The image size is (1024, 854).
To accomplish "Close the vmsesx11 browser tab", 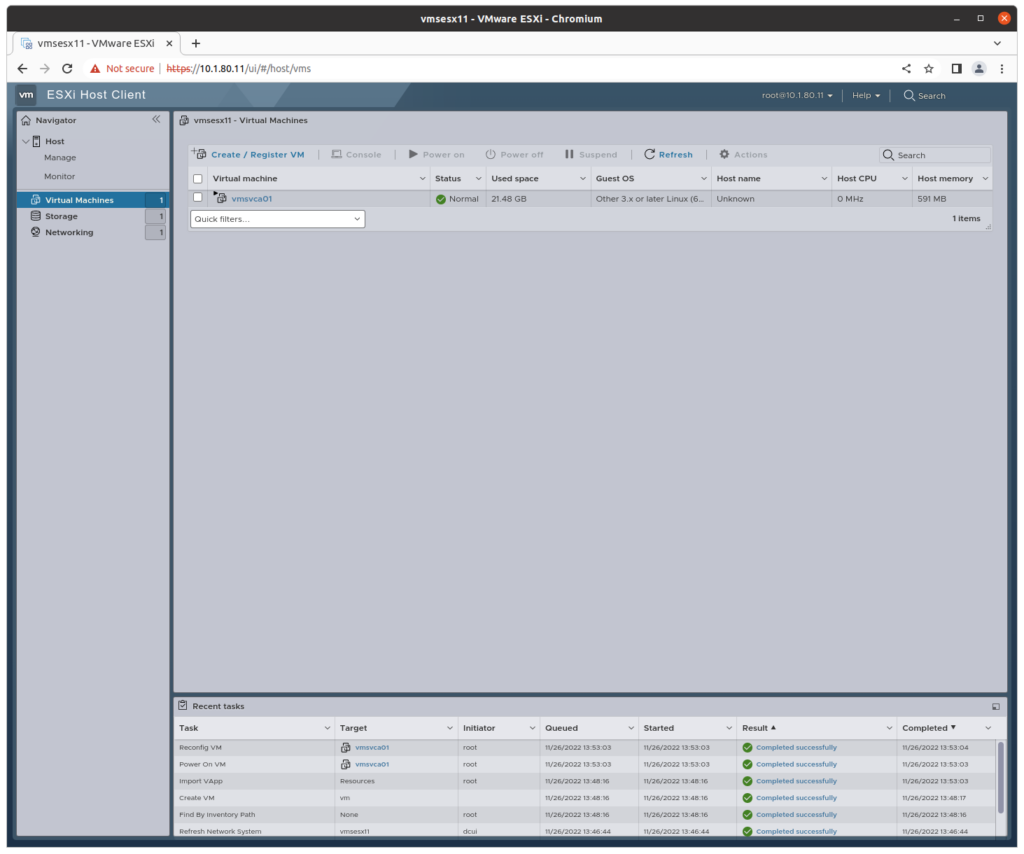I will tap(169, 43).
